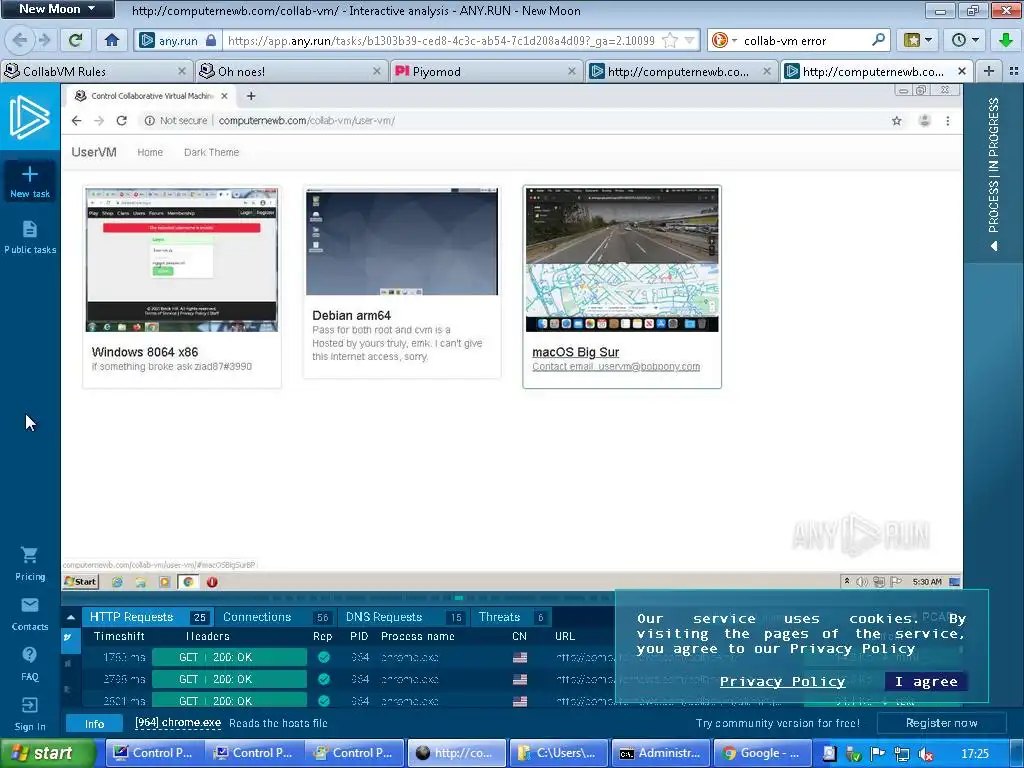The image size is (1024, 768).
Task: Select the Connections tab
Action: tap(276, 617)
